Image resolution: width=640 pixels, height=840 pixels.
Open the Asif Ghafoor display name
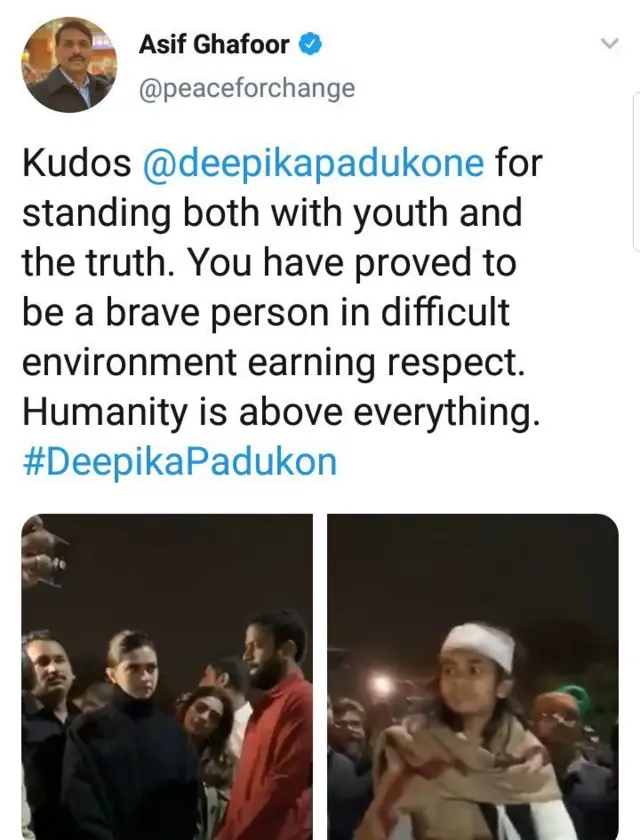(x=214, y=44)
